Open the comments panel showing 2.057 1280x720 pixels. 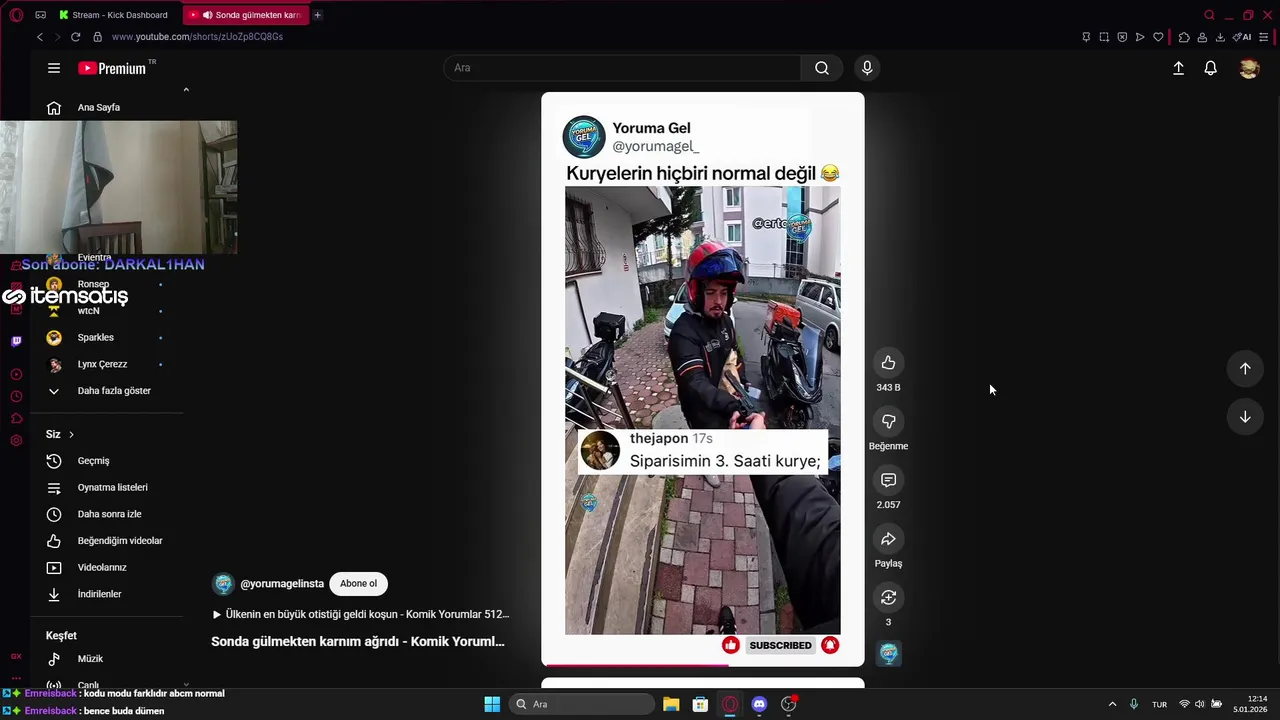coord(888,480)
